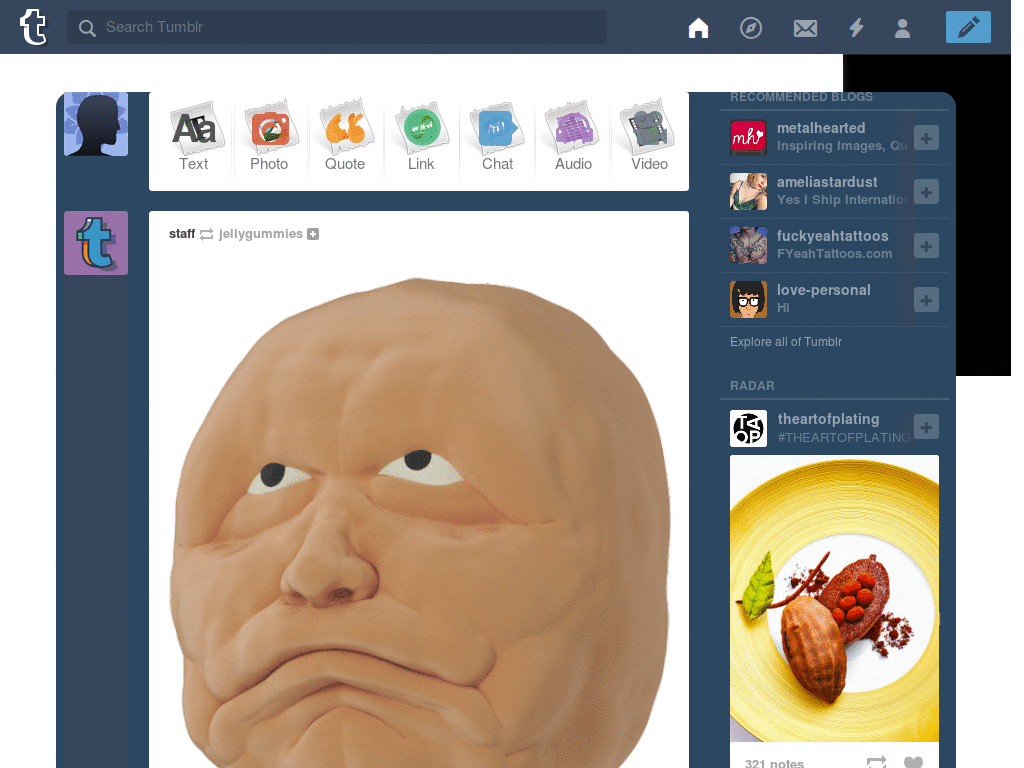Create a new Video post
The image size is (1024, 768).
click(x=649, y=137)
